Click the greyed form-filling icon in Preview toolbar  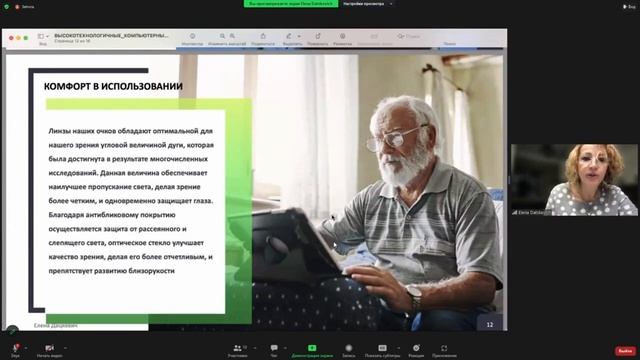tap(374, 36)
